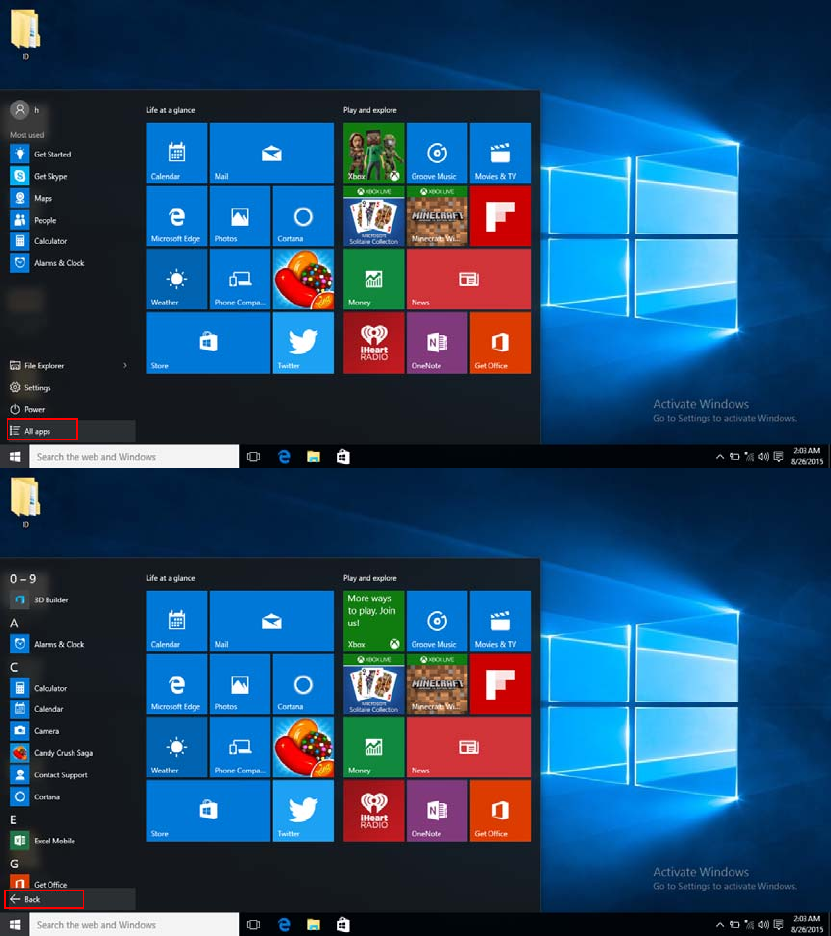Launch Get Skype from Most used
Viewport: 831px width, 936px height.
(x=39, y=176)
